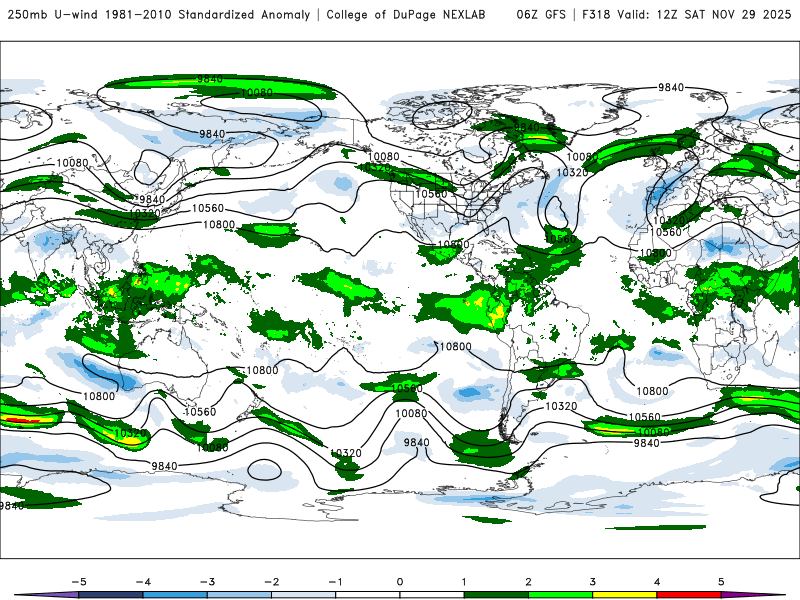Click the 'F318' forecast hour text
This screenshot has height=600, width=800.
[x=596, y=14]
